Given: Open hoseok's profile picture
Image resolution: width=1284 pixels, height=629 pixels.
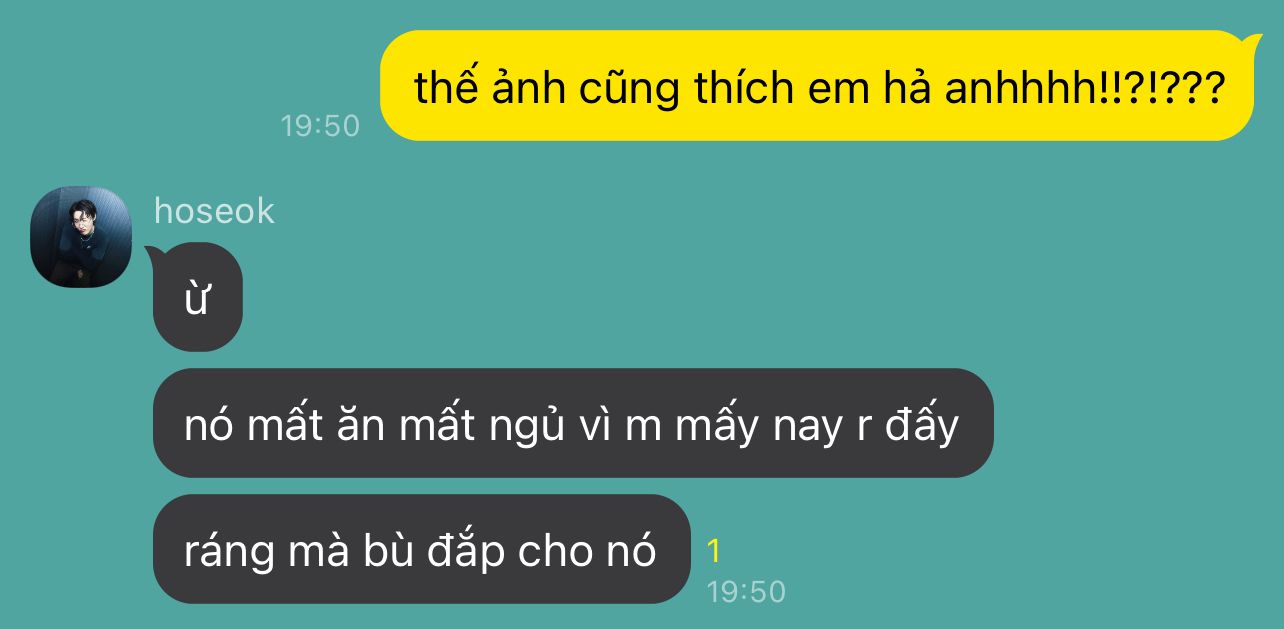Looking at the screenshot, I should (x=81, y=237).
